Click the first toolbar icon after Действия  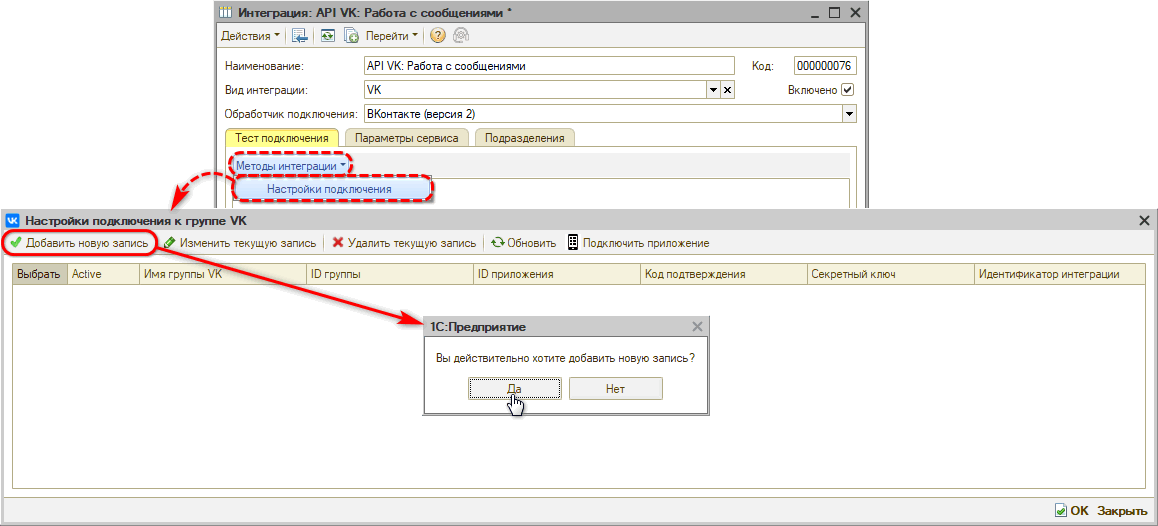click(299, 36)
